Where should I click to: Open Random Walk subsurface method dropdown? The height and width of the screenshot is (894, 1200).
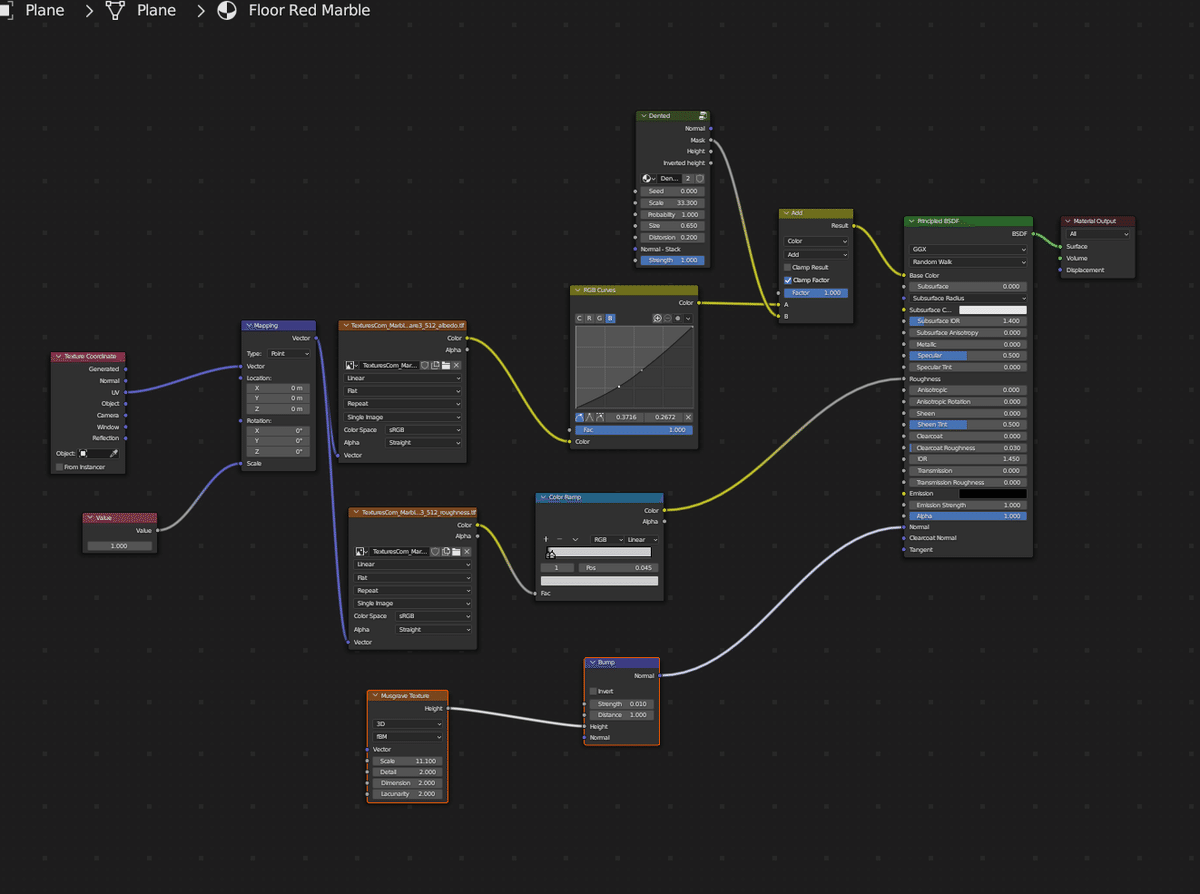[968, 262]
